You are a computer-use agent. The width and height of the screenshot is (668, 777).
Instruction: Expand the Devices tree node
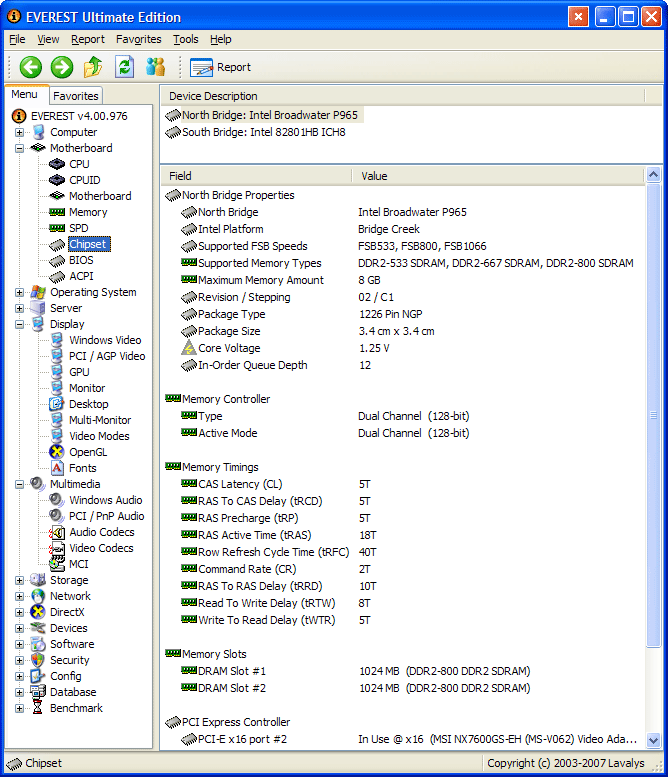pyautogui.click(x=19, y=628)
